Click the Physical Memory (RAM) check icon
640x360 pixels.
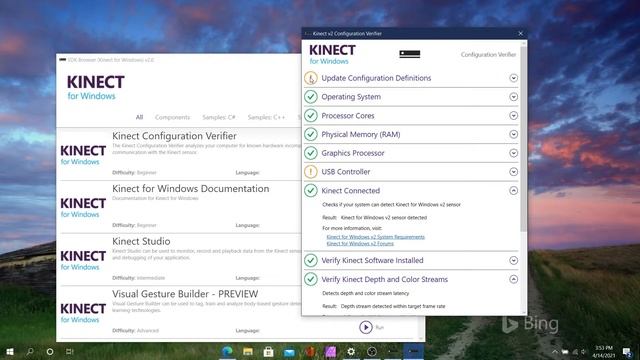(x=311, y=134)
